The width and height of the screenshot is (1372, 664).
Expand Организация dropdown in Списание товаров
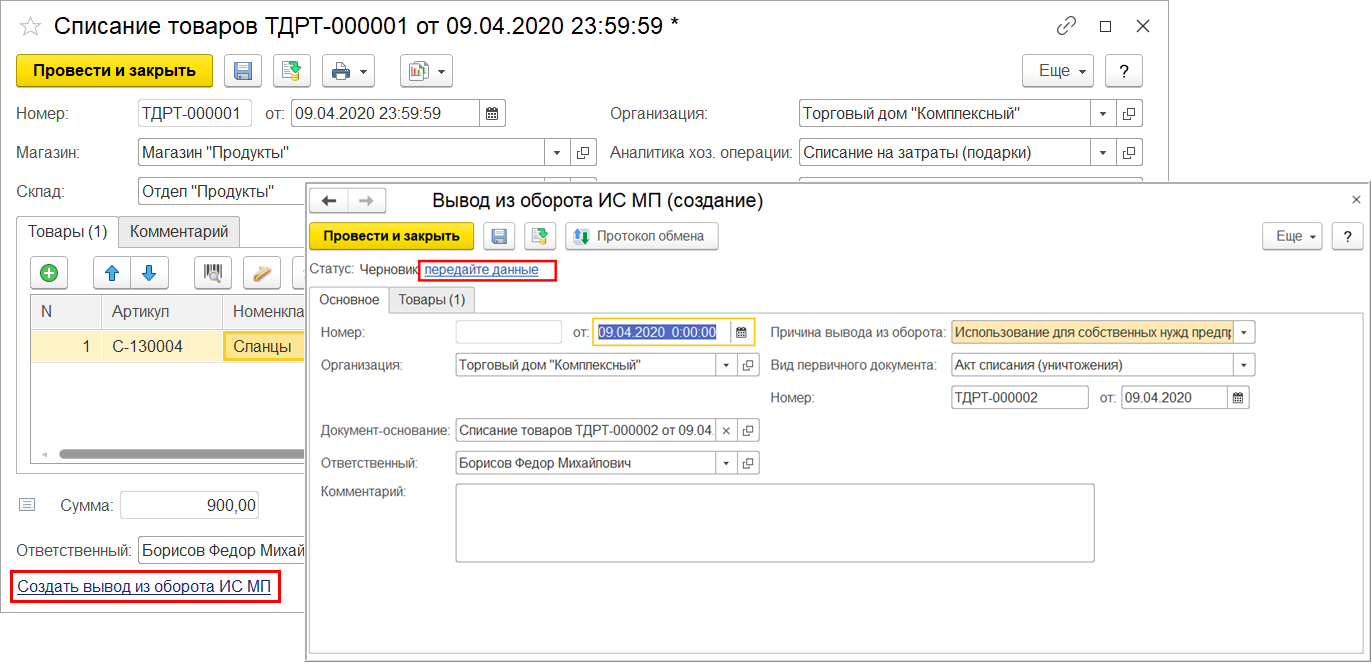coord(1103,114)
